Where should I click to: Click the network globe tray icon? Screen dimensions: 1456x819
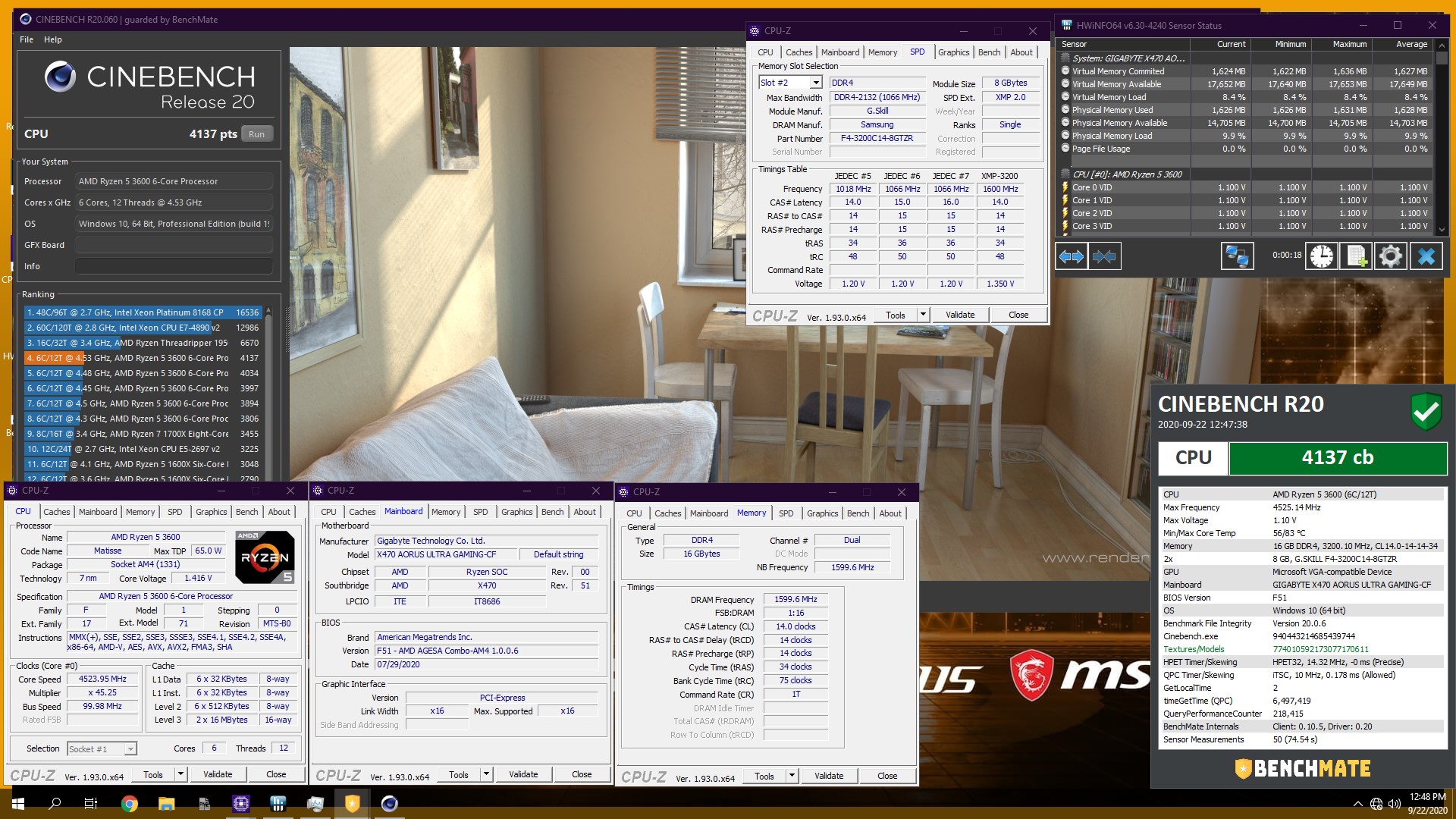click(x=1376, y=804)
